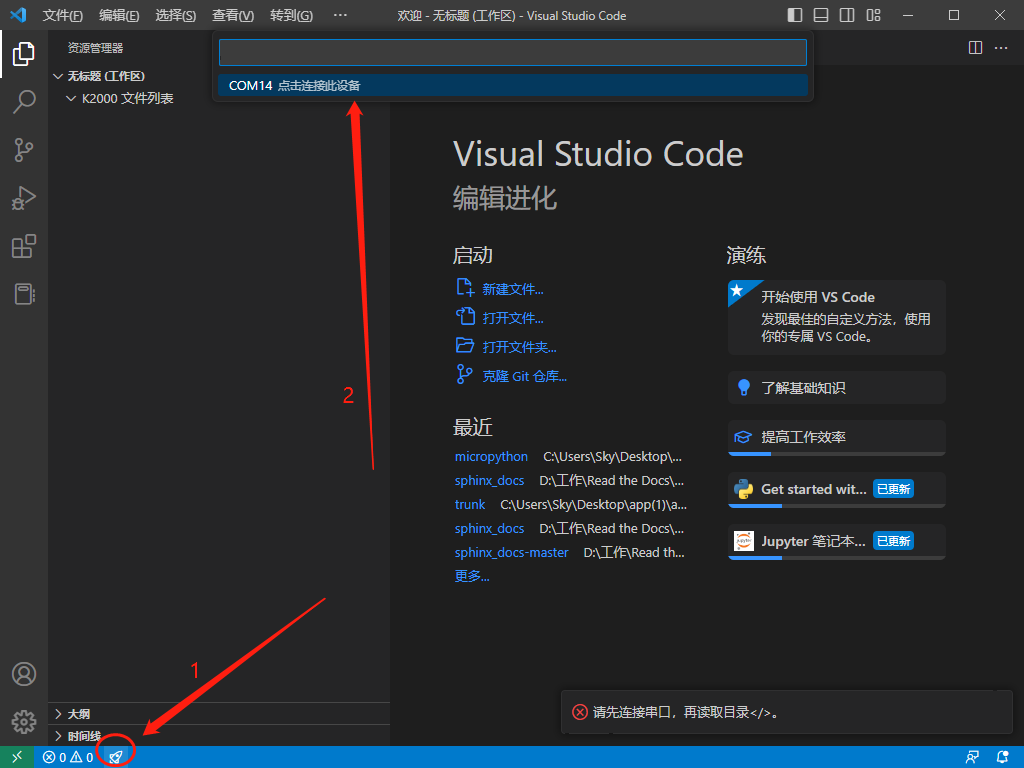
Task: Open the 文件(F) menu
Action: [x=63, y=16]
